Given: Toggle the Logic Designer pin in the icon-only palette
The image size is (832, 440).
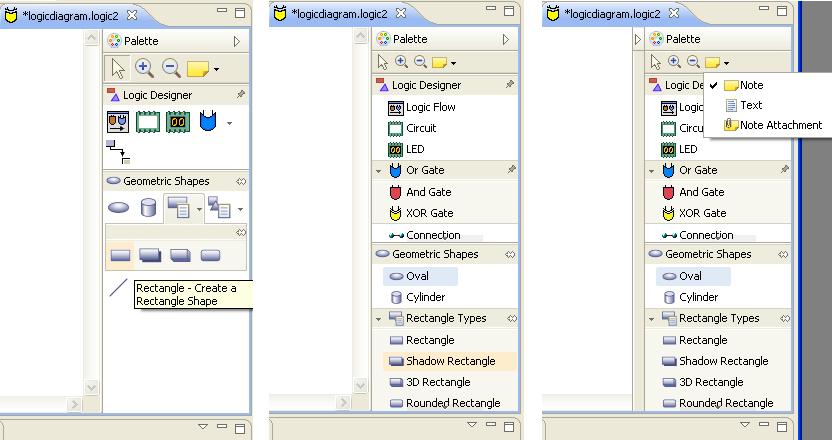Looking at the screenshot, I should [x=241, y=94].
